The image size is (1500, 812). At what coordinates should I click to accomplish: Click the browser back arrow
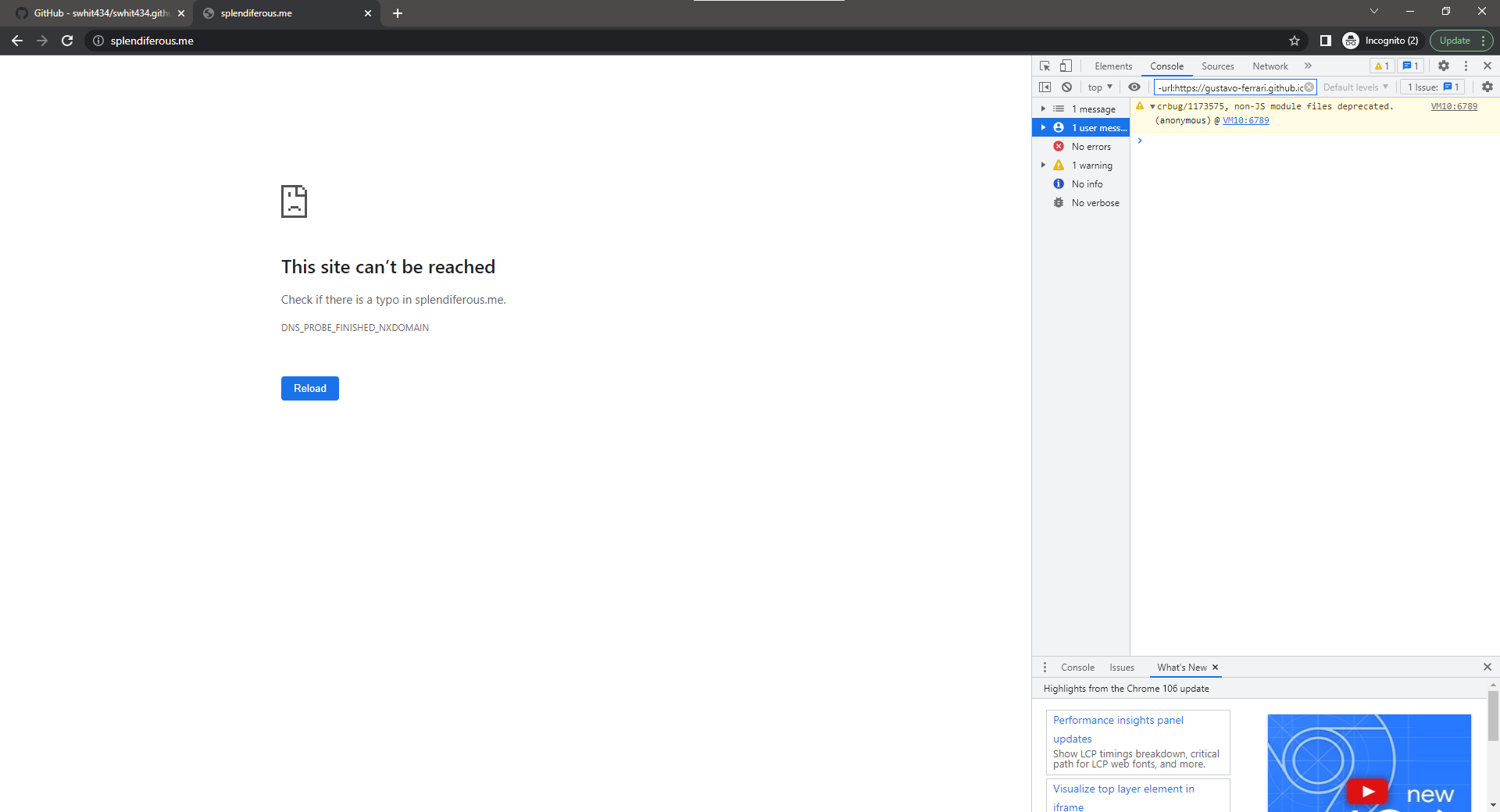click(17, 41)
